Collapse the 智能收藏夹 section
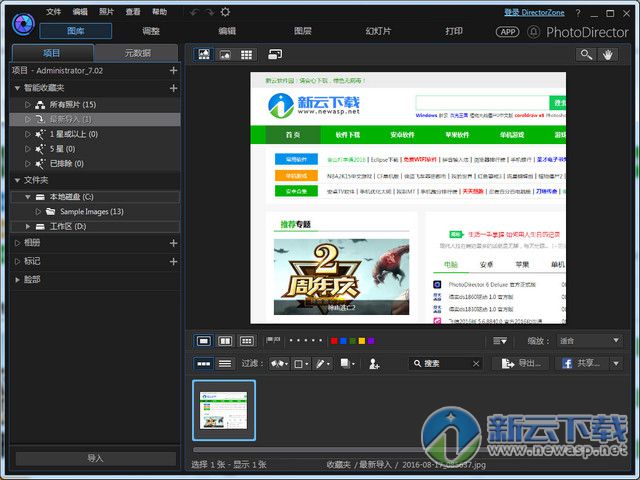The image size is (640, 480). pyautogui.click(x=17, y=88)
